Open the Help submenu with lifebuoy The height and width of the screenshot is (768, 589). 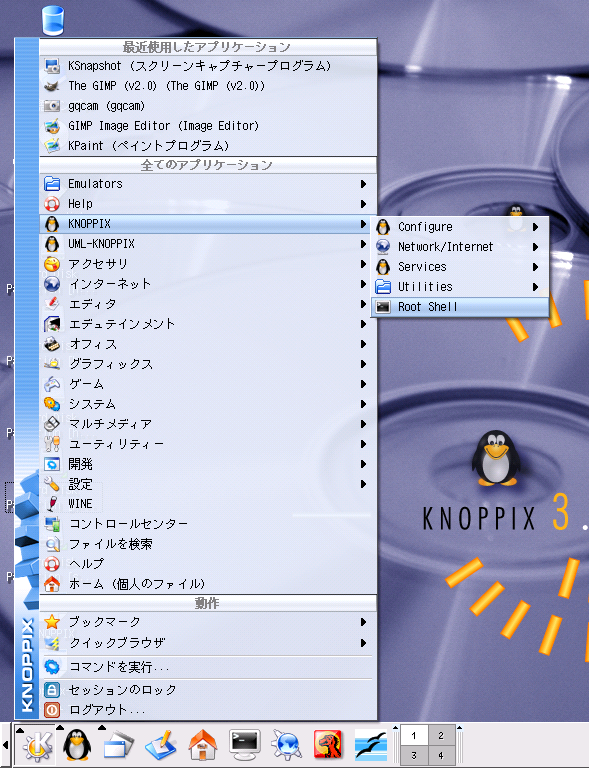click(208, 204)
